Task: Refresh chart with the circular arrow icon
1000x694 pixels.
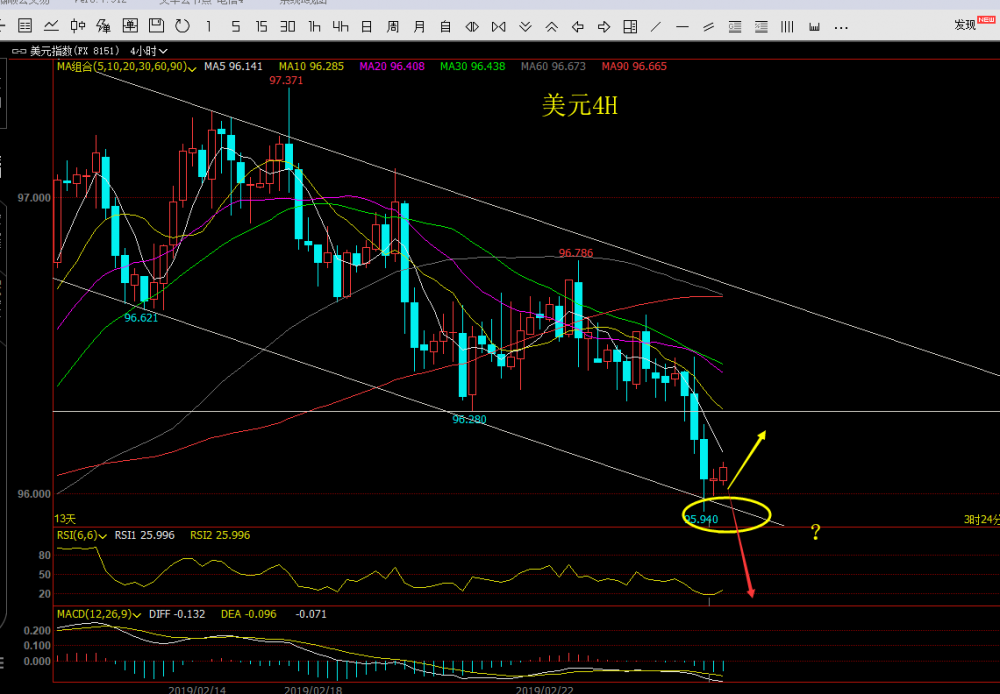Action: pyautogui.click(x=182, y=26)
